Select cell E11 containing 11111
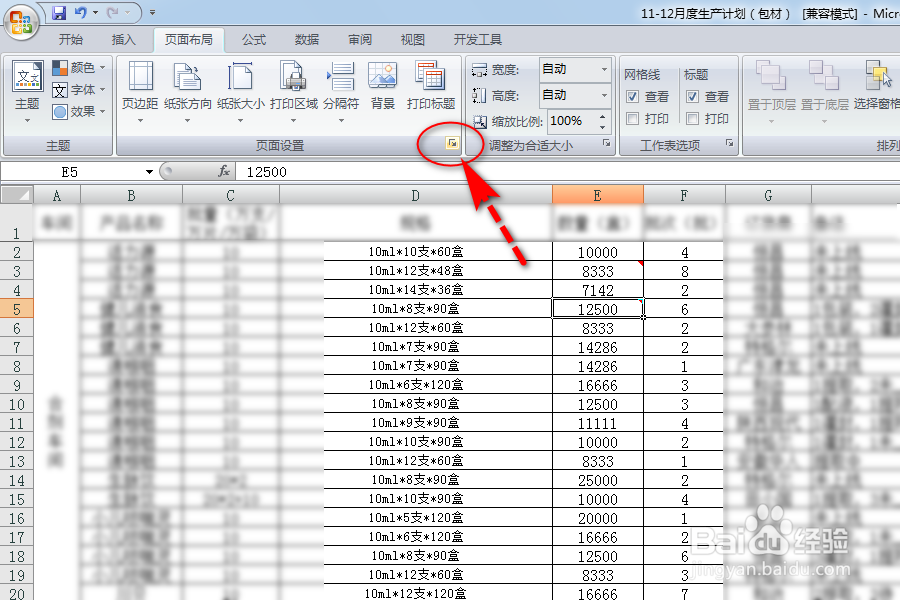 pyautogui.click(x=598, y=423)
